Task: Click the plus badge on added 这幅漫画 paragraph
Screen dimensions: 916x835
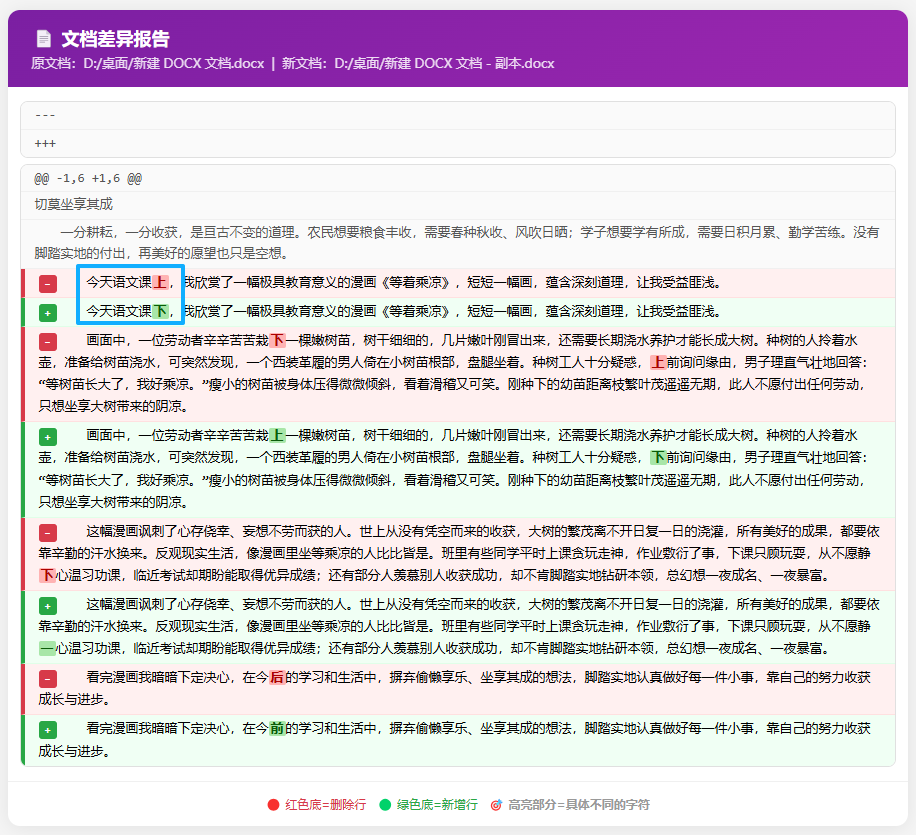Action: [x=48, y=605]
